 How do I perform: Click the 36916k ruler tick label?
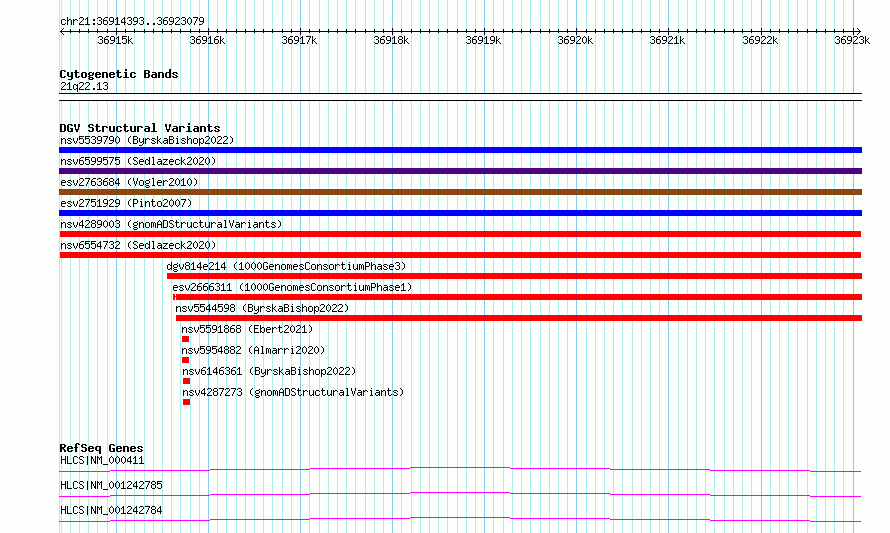click(207, 40)
